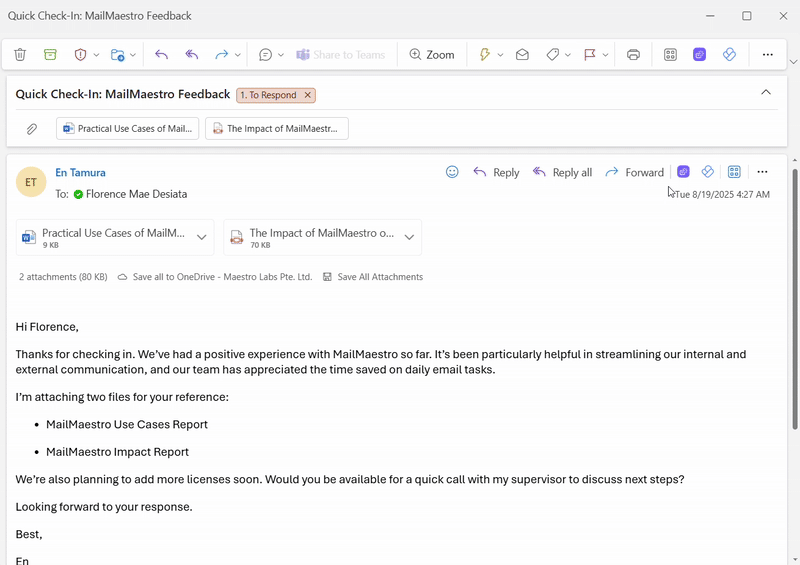Click the '1. To Respond' category label

point(268,95)
